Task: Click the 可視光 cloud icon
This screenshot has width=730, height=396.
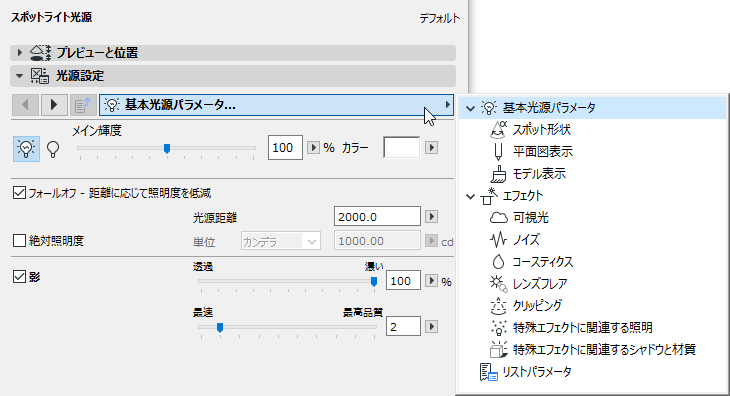Action: click(x=498, y=218)
